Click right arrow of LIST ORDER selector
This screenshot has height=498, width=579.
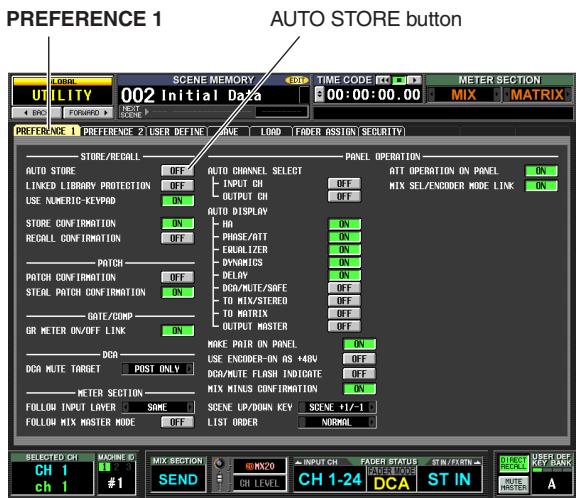click(x=372, y=422)
